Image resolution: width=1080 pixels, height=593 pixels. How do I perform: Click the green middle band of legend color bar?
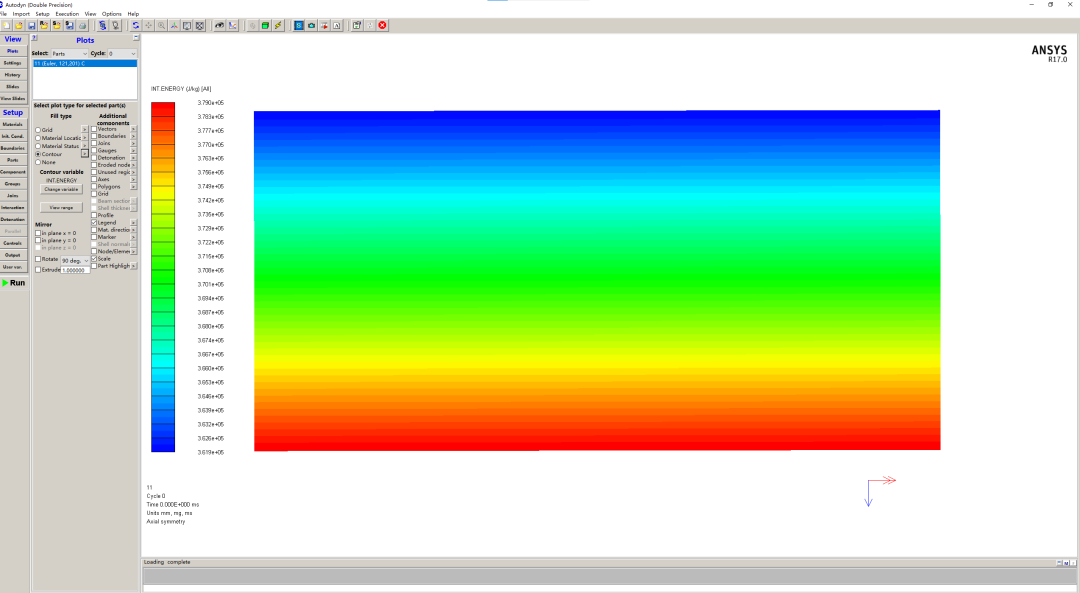163,277
